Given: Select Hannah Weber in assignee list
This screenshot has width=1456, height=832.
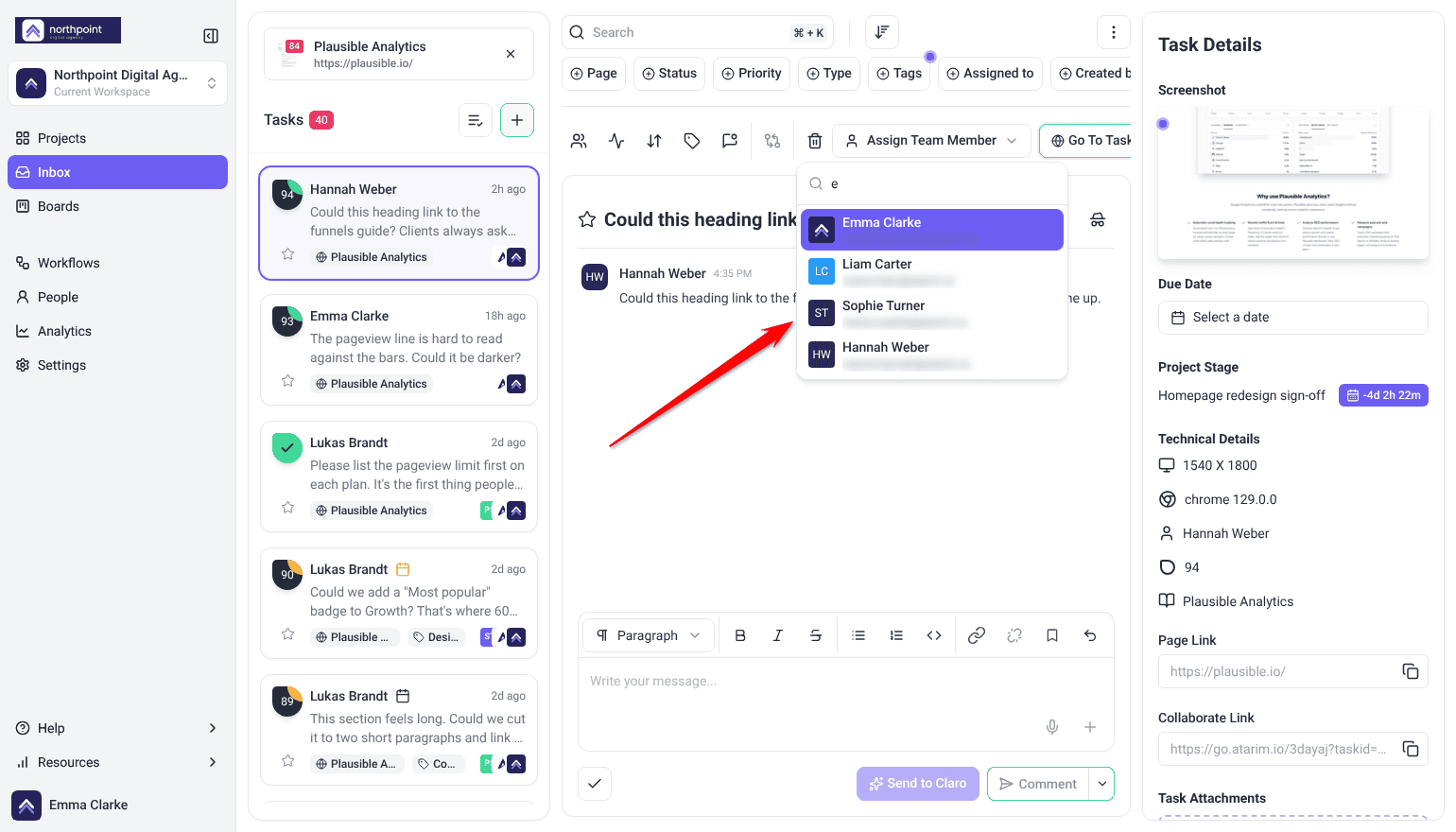Looking at the screenshot, I should (x=932, y=355).
